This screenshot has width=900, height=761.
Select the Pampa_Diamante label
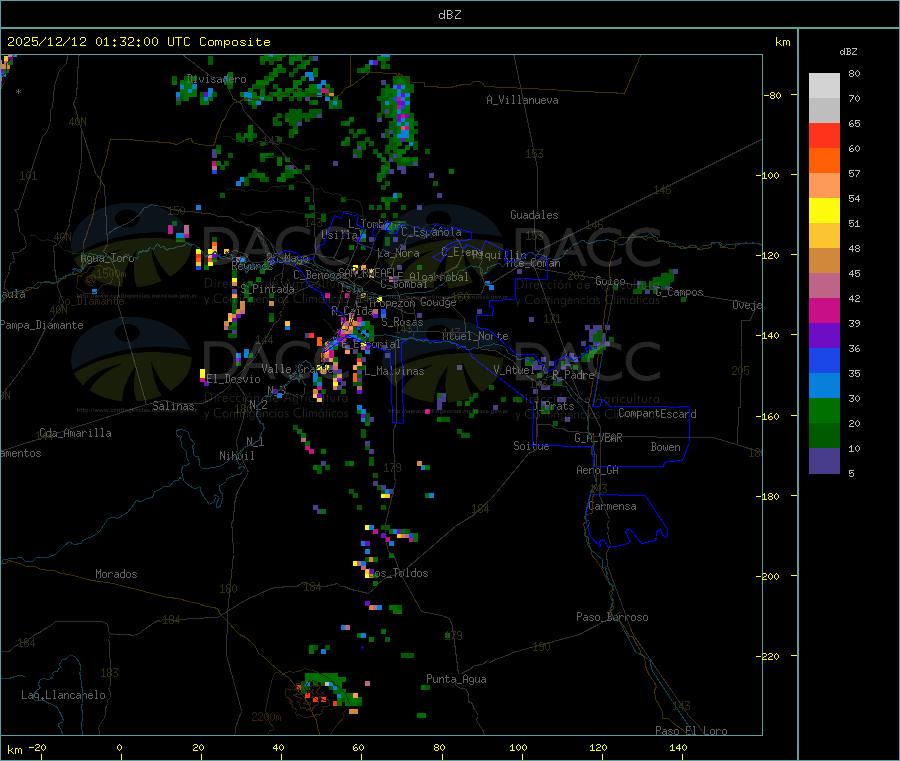coord(42,325)
